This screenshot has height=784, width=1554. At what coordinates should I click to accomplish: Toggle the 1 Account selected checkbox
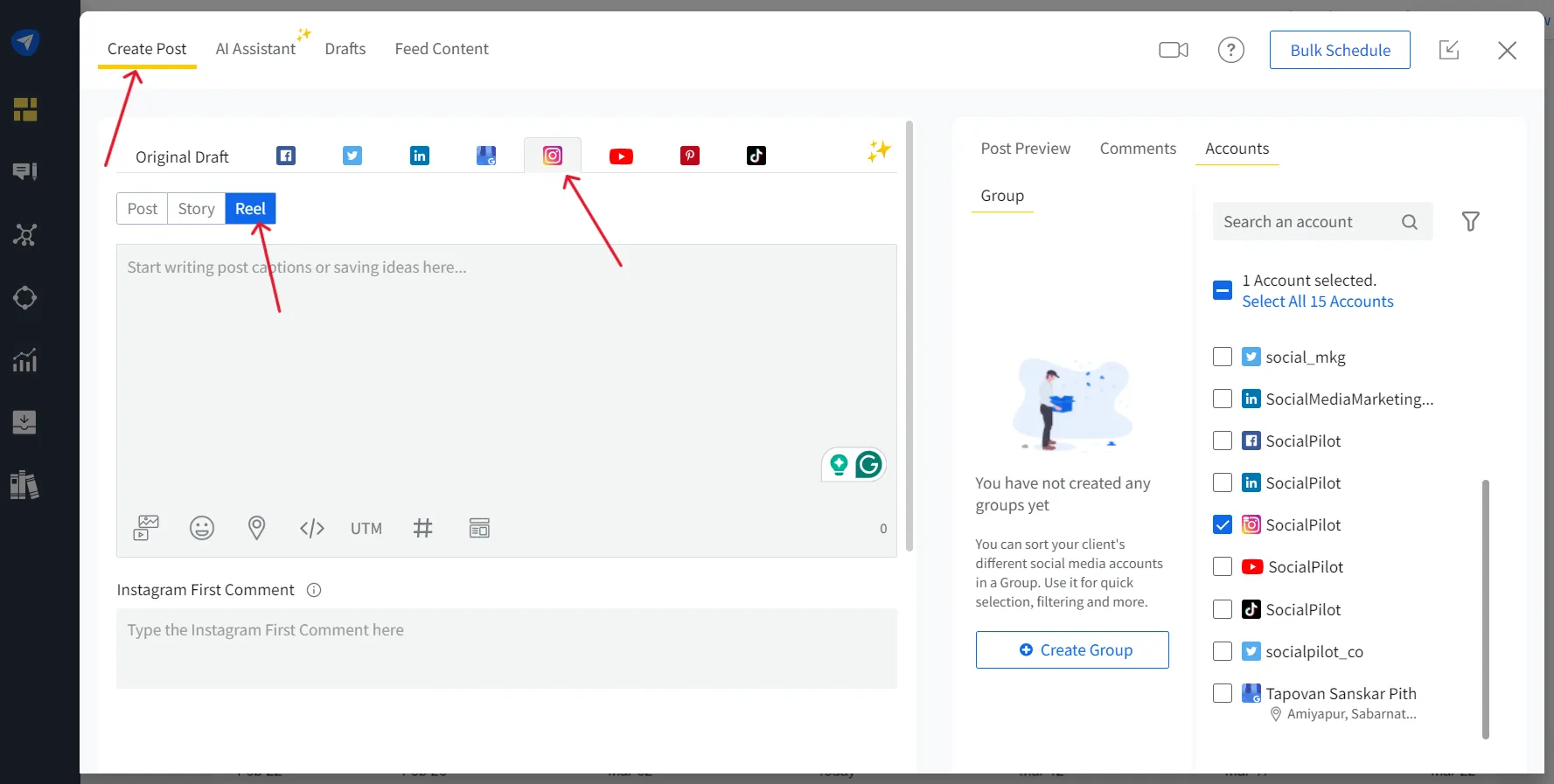(1223, 290)
